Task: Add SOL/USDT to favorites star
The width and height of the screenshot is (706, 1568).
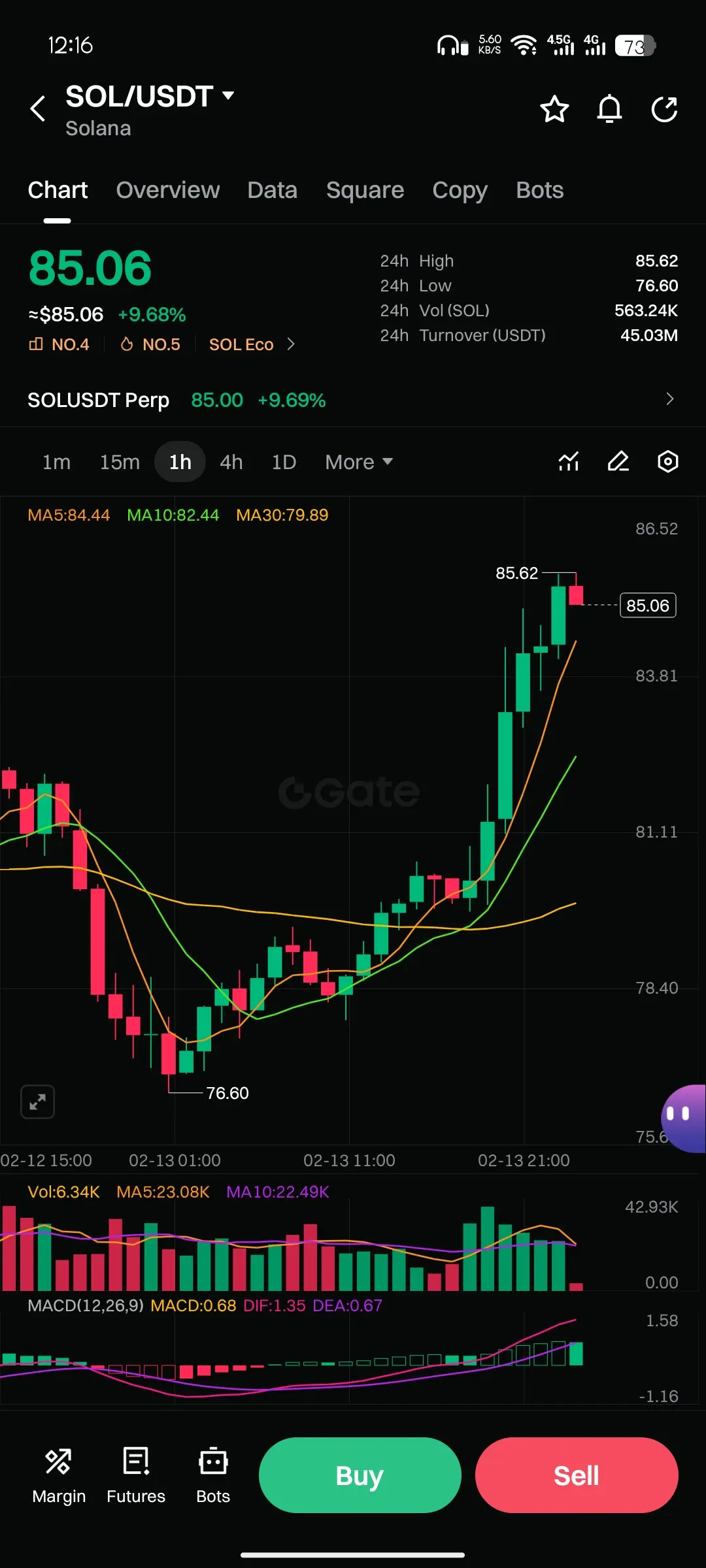Action: [554, 109]
